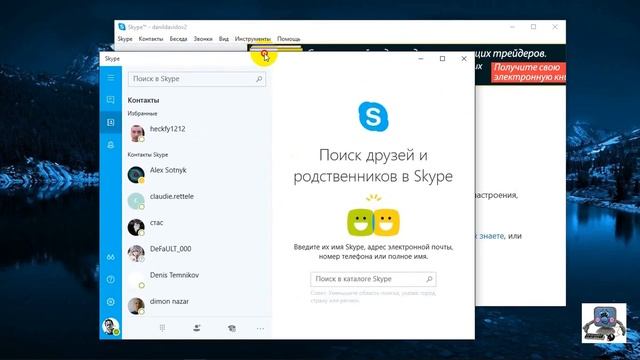Viewport: 640px width, 360px height.
Task: Open the three-dots more options icon
Action: 260,329
